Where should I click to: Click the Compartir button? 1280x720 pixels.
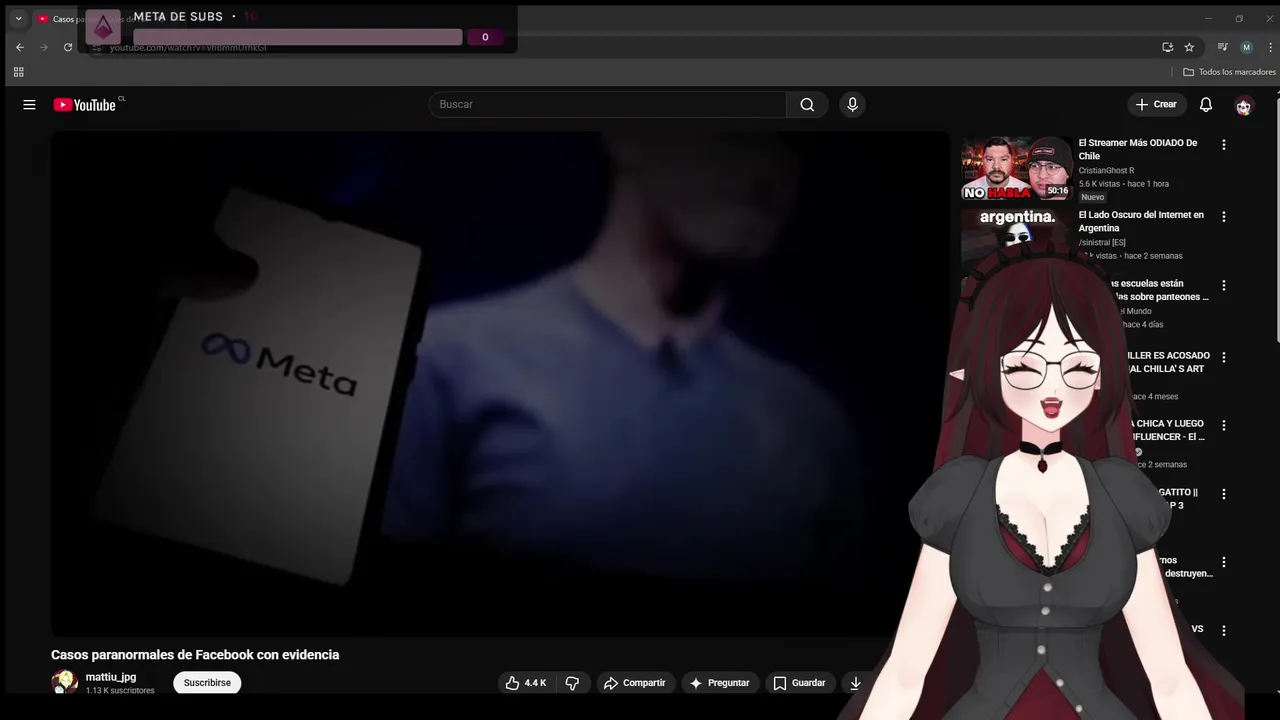(635, 683)
